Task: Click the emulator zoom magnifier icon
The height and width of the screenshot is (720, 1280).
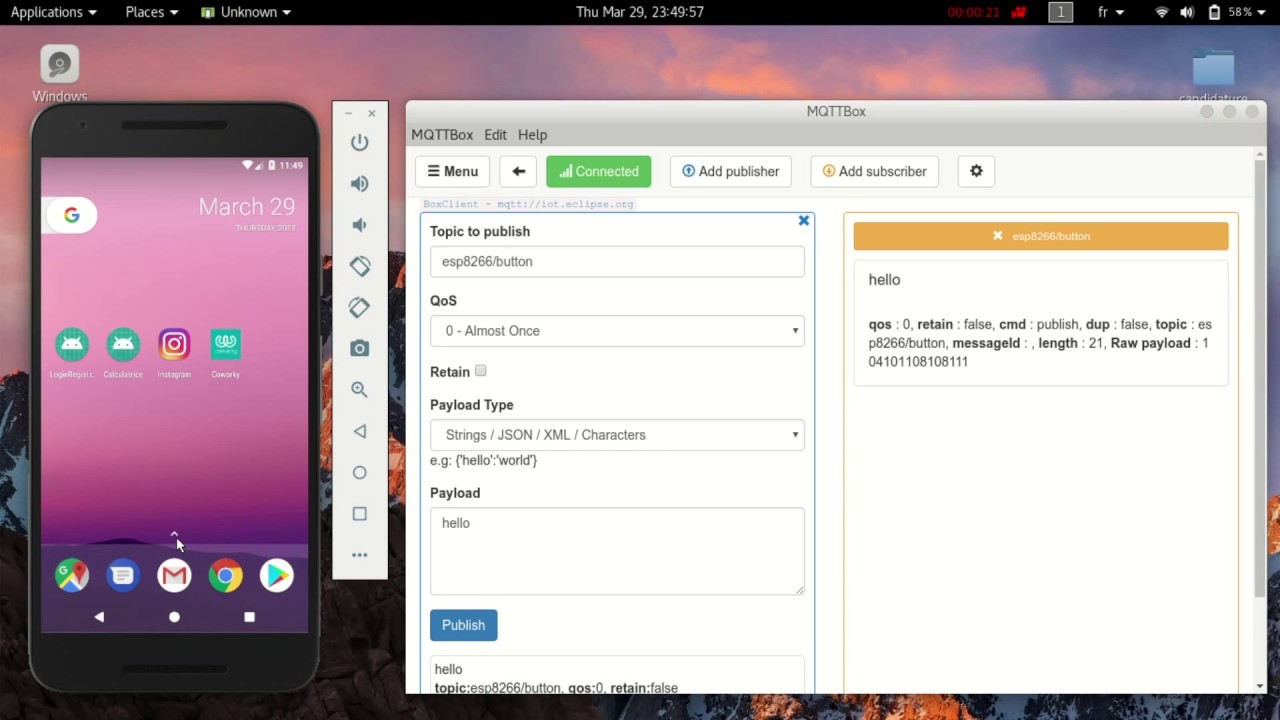Action: (x=360, y=390)
